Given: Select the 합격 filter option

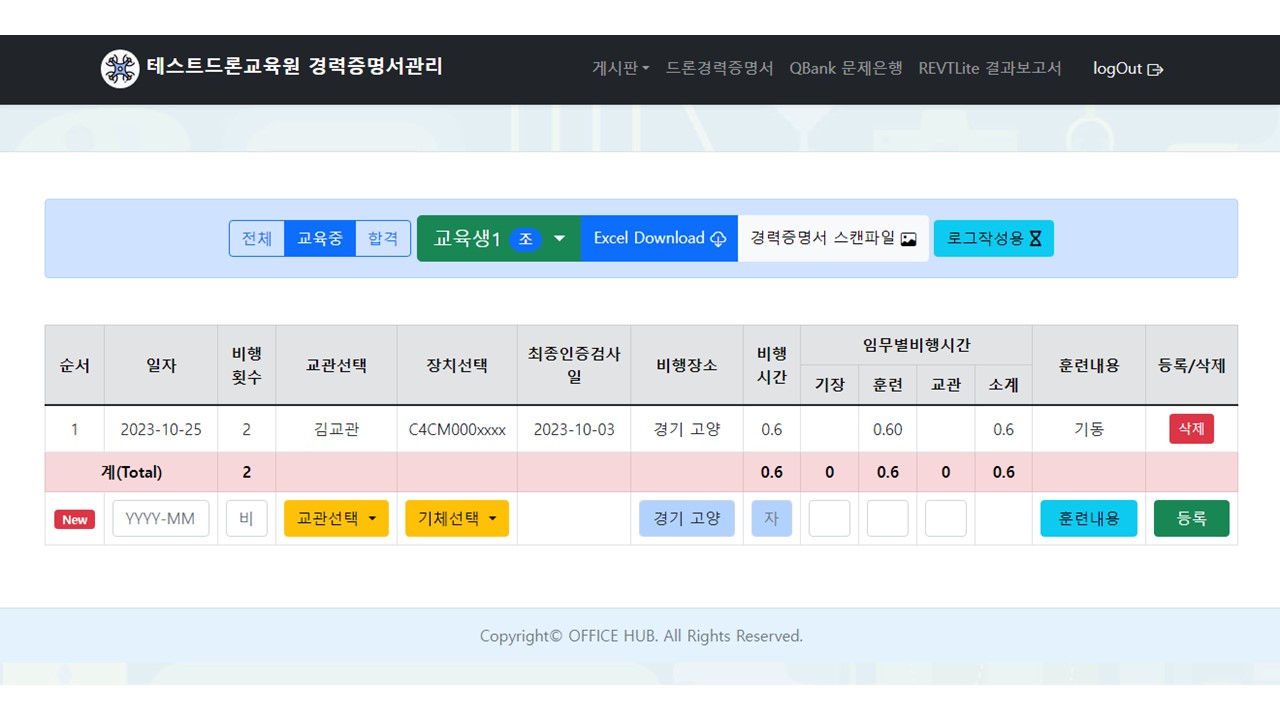Looking at the screenshot, I should pyautogui.click(x=383, y=239).
